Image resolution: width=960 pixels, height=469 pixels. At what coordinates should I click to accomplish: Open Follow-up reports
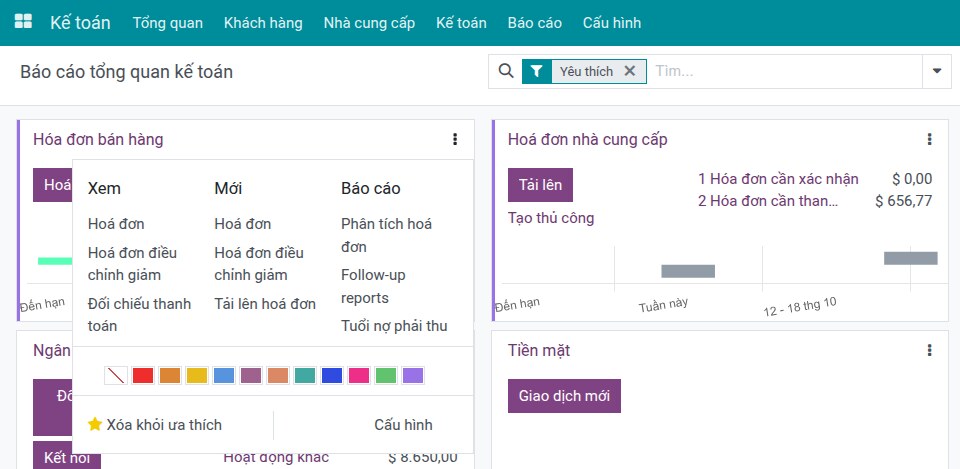pyautogui.click(x=373, y=287)
